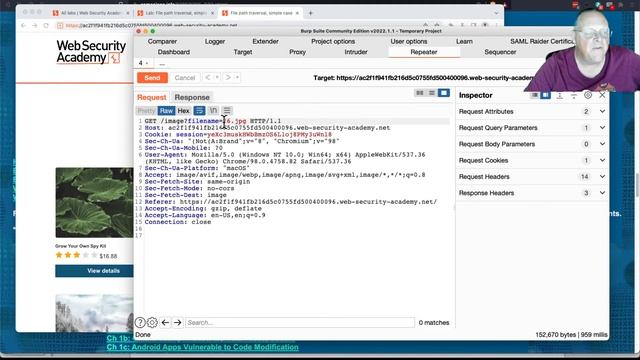Viewport: 640px width, 360px height.
Task: Open the message editor hamburger menu
Action: pyautogui.click(x=227, y=111)
